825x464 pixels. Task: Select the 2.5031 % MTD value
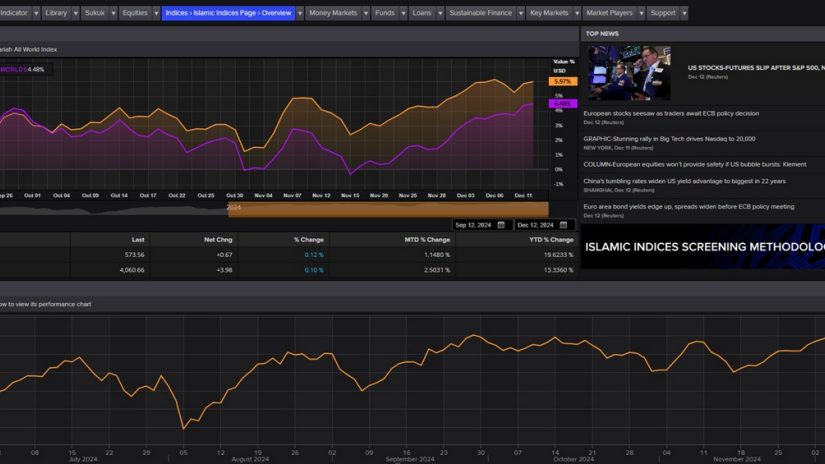pos(437,270)
